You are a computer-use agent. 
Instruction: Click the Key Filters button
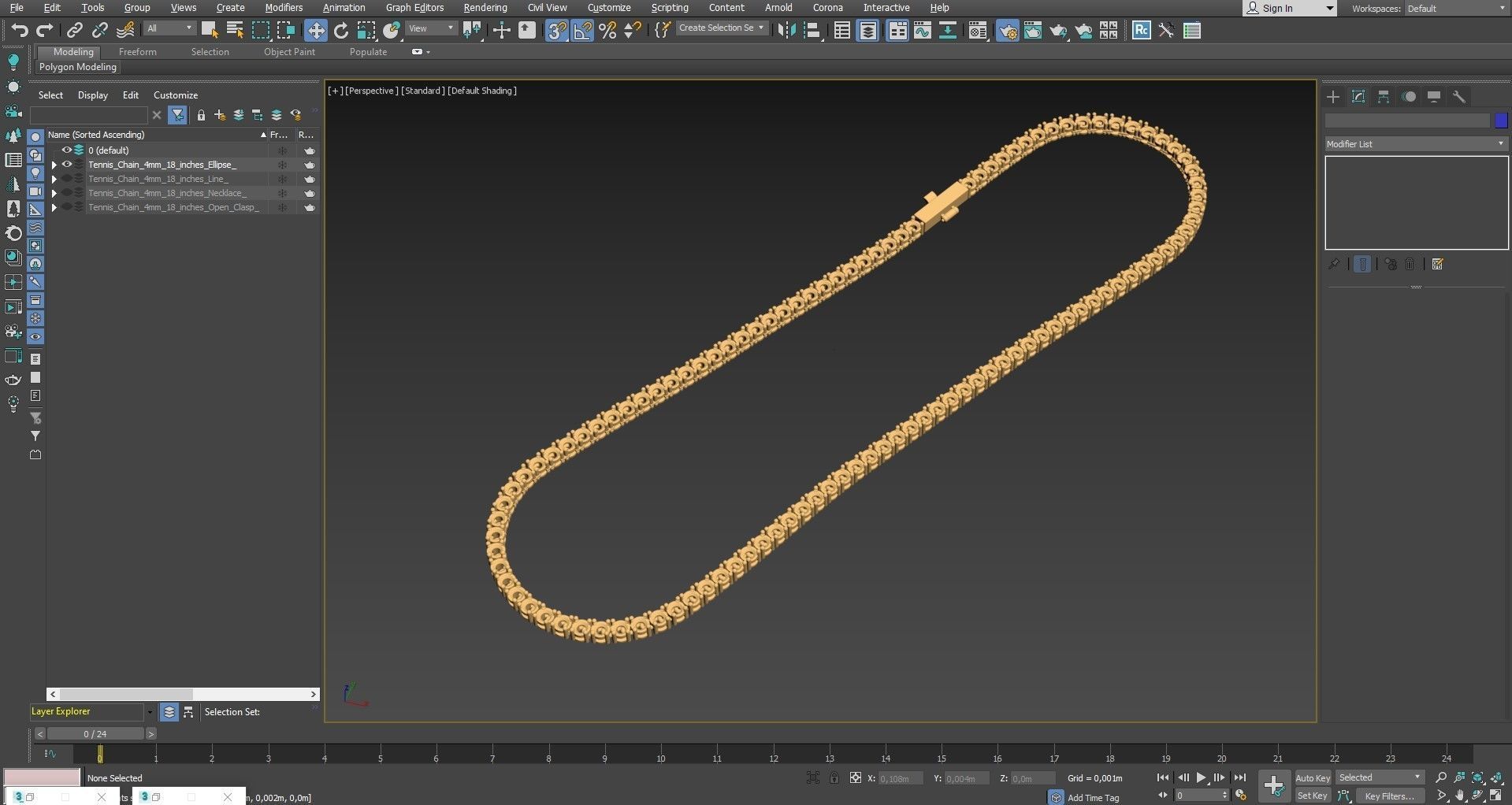[1389, 796]
